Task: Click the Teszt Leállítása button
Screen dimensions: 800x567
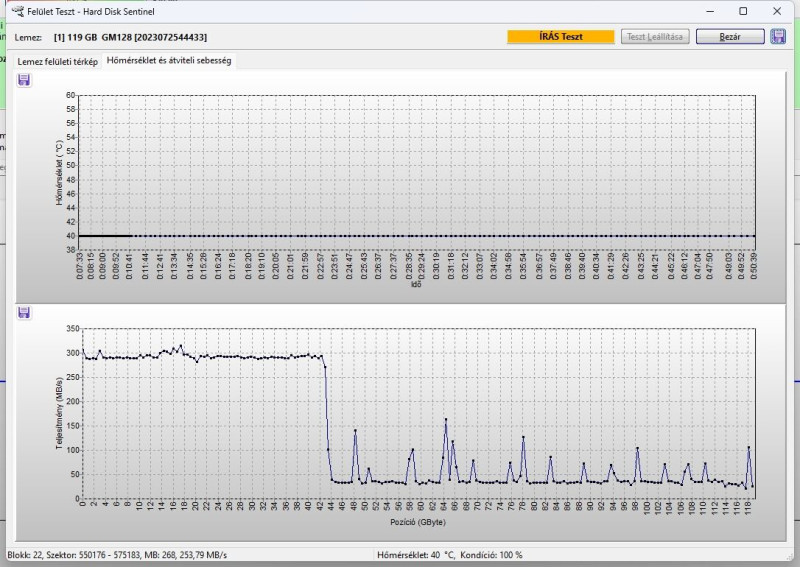Action: (655, 36)
